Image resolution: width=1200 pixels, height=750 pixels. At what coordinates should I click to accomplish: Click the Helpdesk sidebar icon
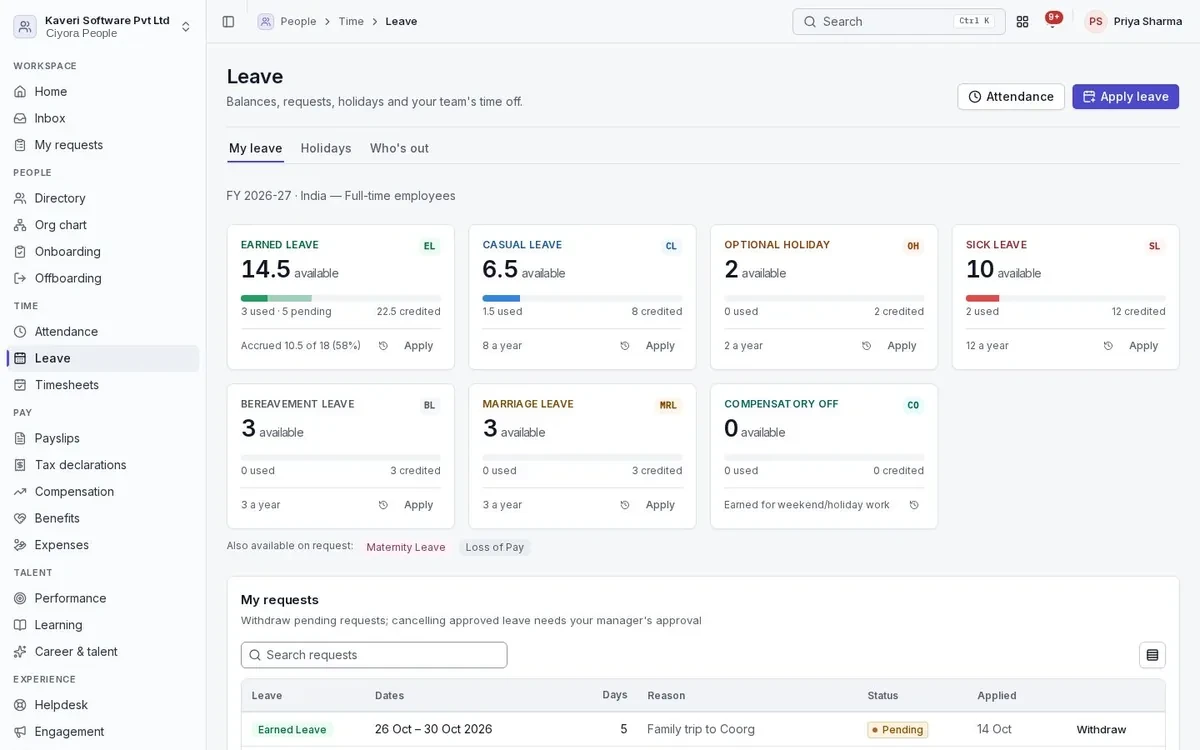pos(20,705)
